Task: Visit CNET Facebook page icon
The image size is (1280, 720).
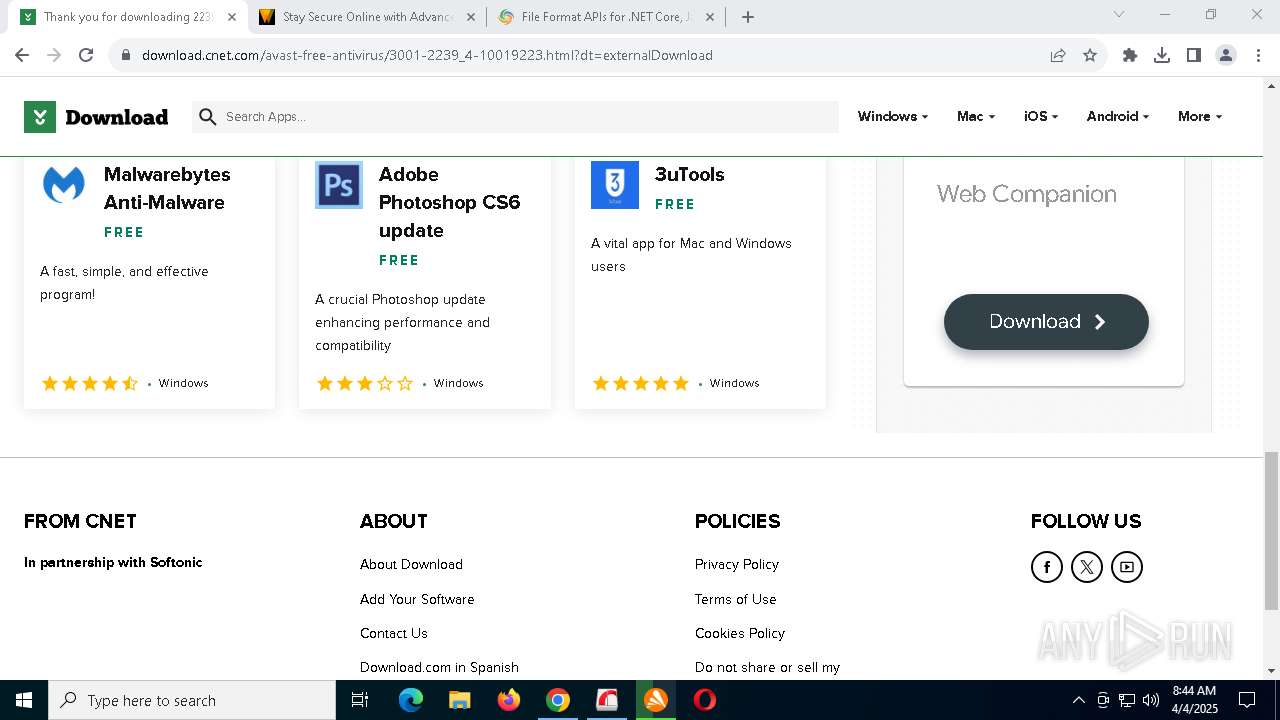Action: click(x=1047, y=567)
